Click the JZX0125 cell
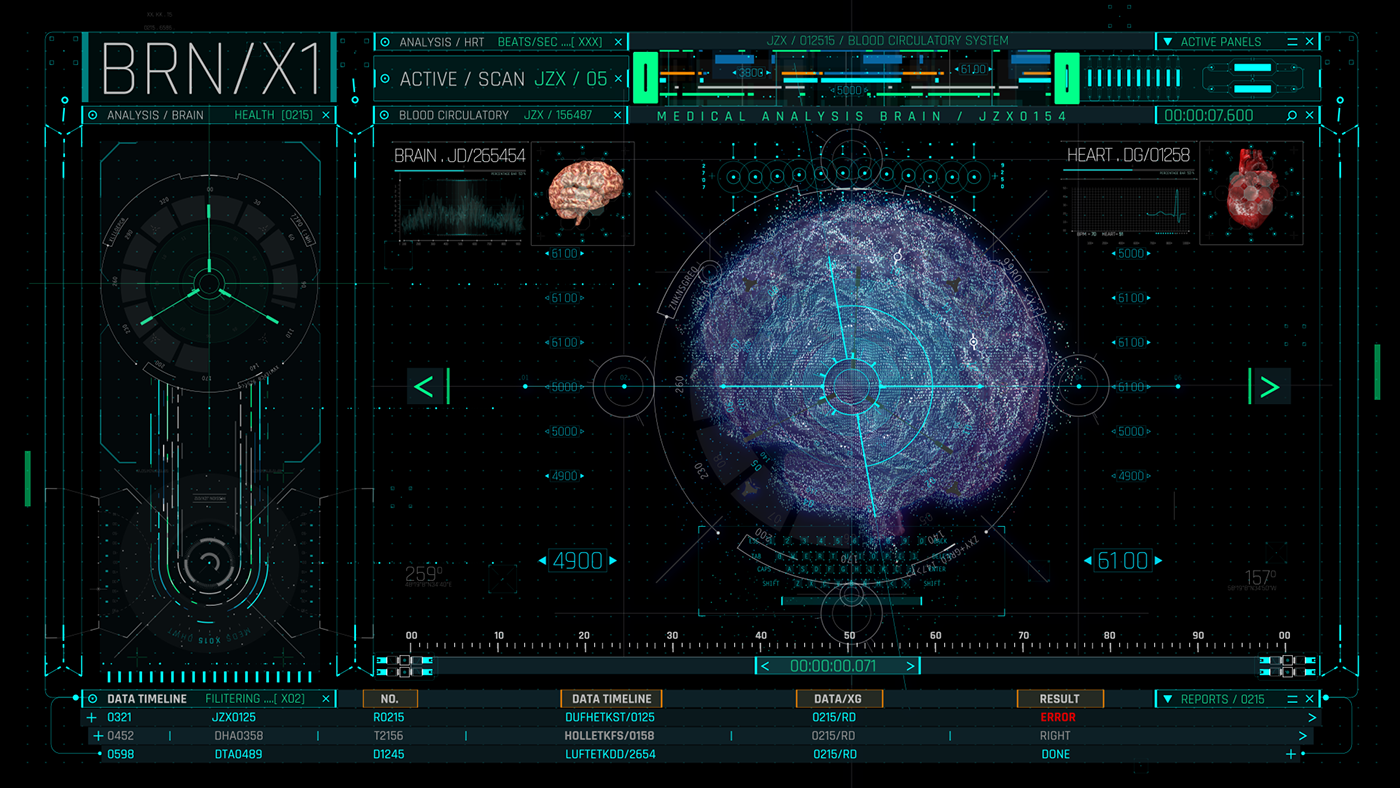 click(234, 717)
